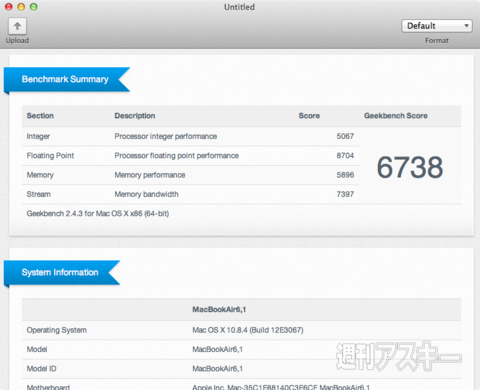The height and width of the screenshot is (390, 480).
Task: Click the Geekbench 2.4.3 version line
Action: point(98,214)
